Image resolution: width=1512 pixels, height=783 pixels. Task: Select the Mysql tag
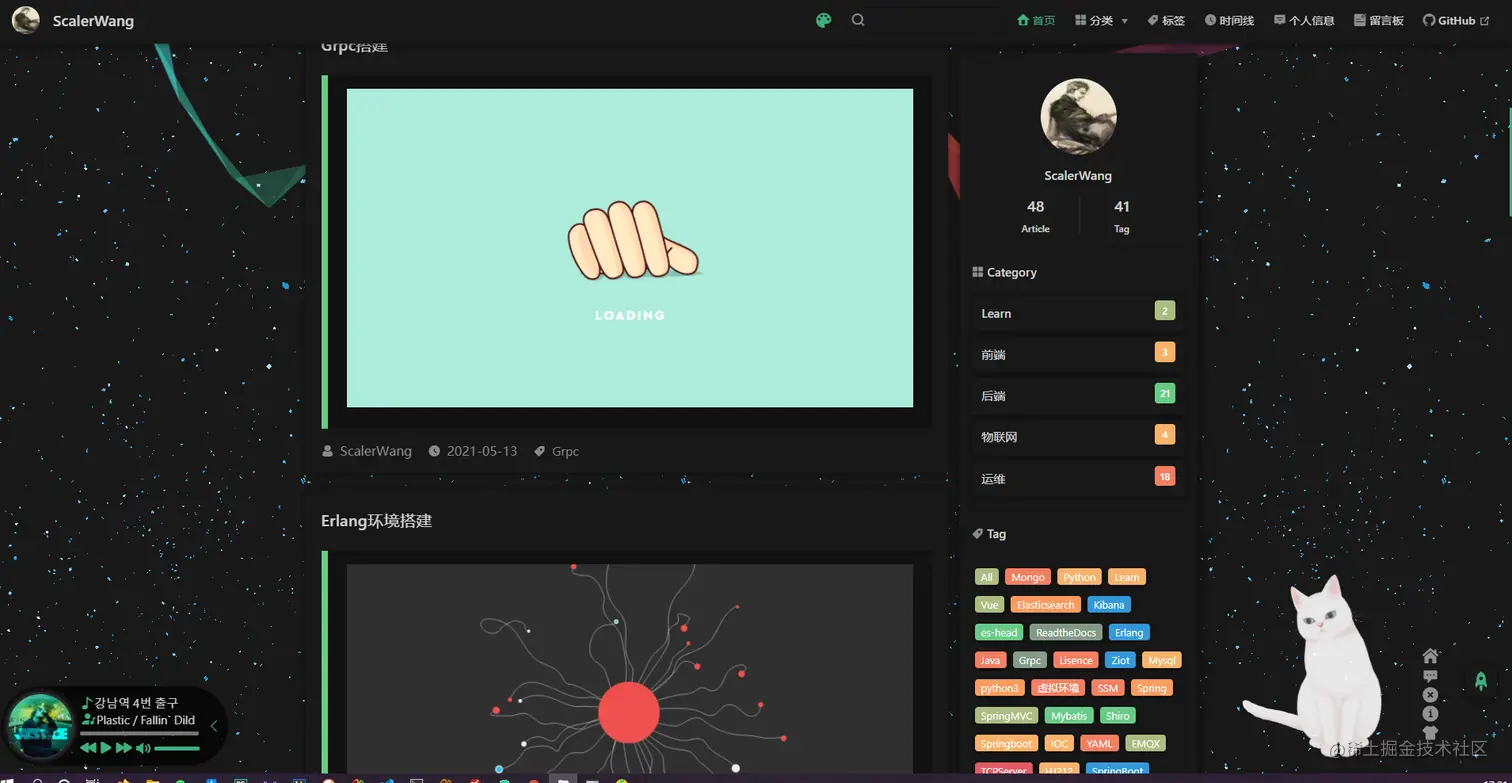coord(1162,660)
